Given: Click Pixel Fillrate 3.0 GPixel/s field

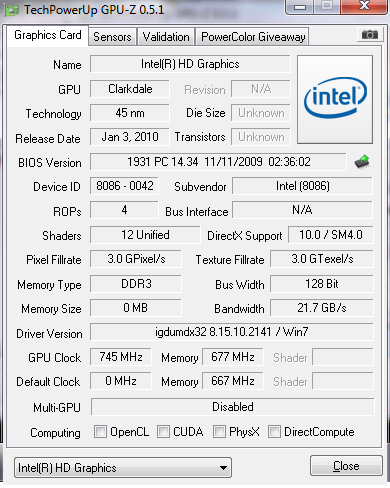Looking at the screenshot, I should [136, 259].
